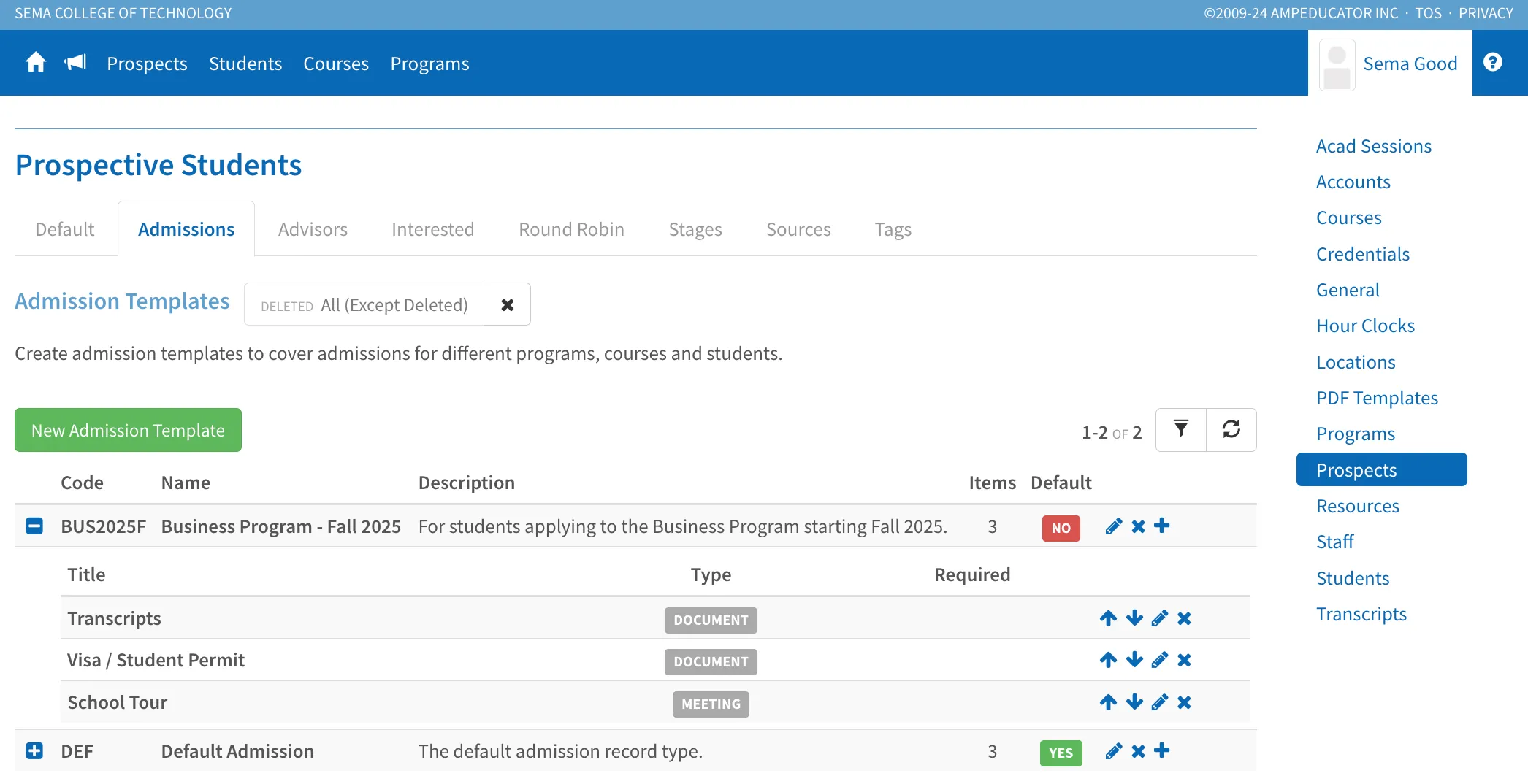Open the help question mark icon
The width and height of the screenshot is (1528, 784).
coord(1493,62)
